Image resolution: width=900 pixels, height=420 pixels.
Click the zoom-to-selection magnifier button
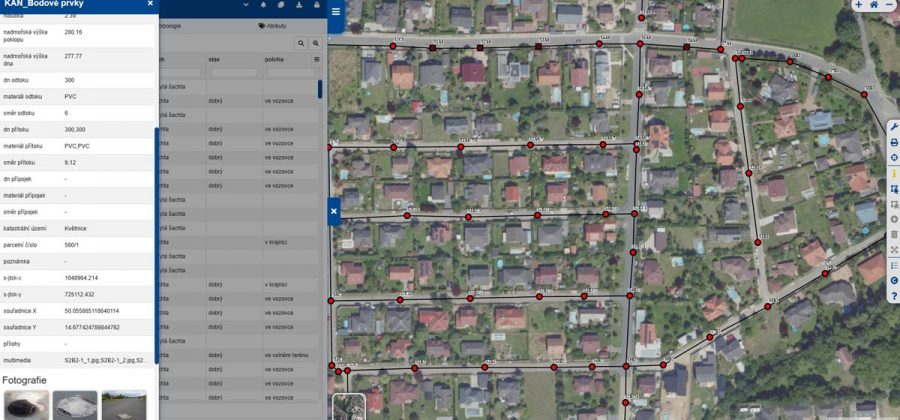316,44
